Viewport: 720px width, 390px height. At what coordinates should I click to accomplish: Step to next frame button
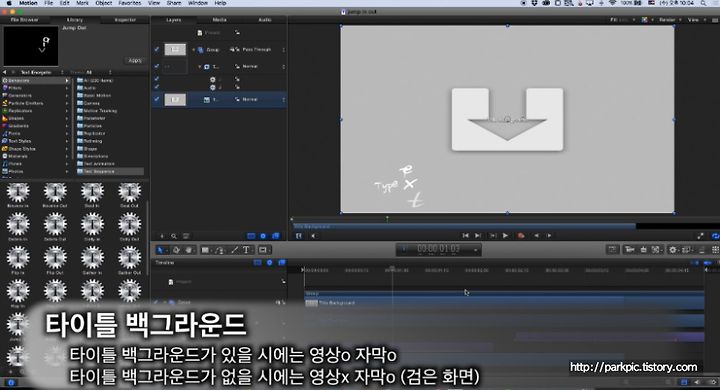pos(549,236)
